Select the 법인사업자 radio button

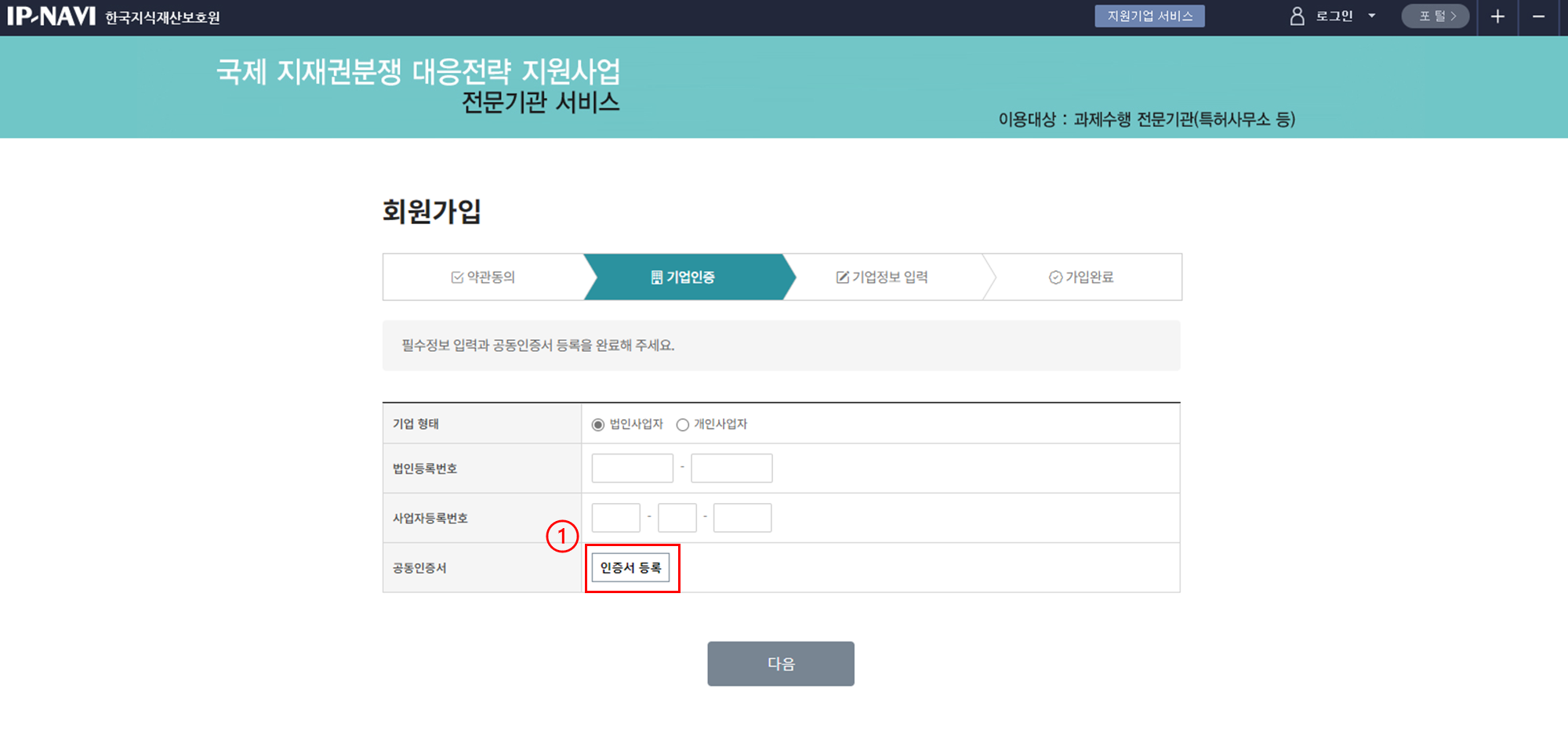click(x=598, y=425)
